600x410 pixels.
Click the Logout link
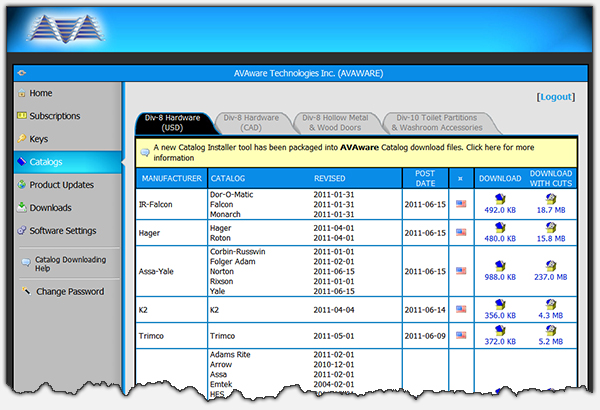coord(557,97)
